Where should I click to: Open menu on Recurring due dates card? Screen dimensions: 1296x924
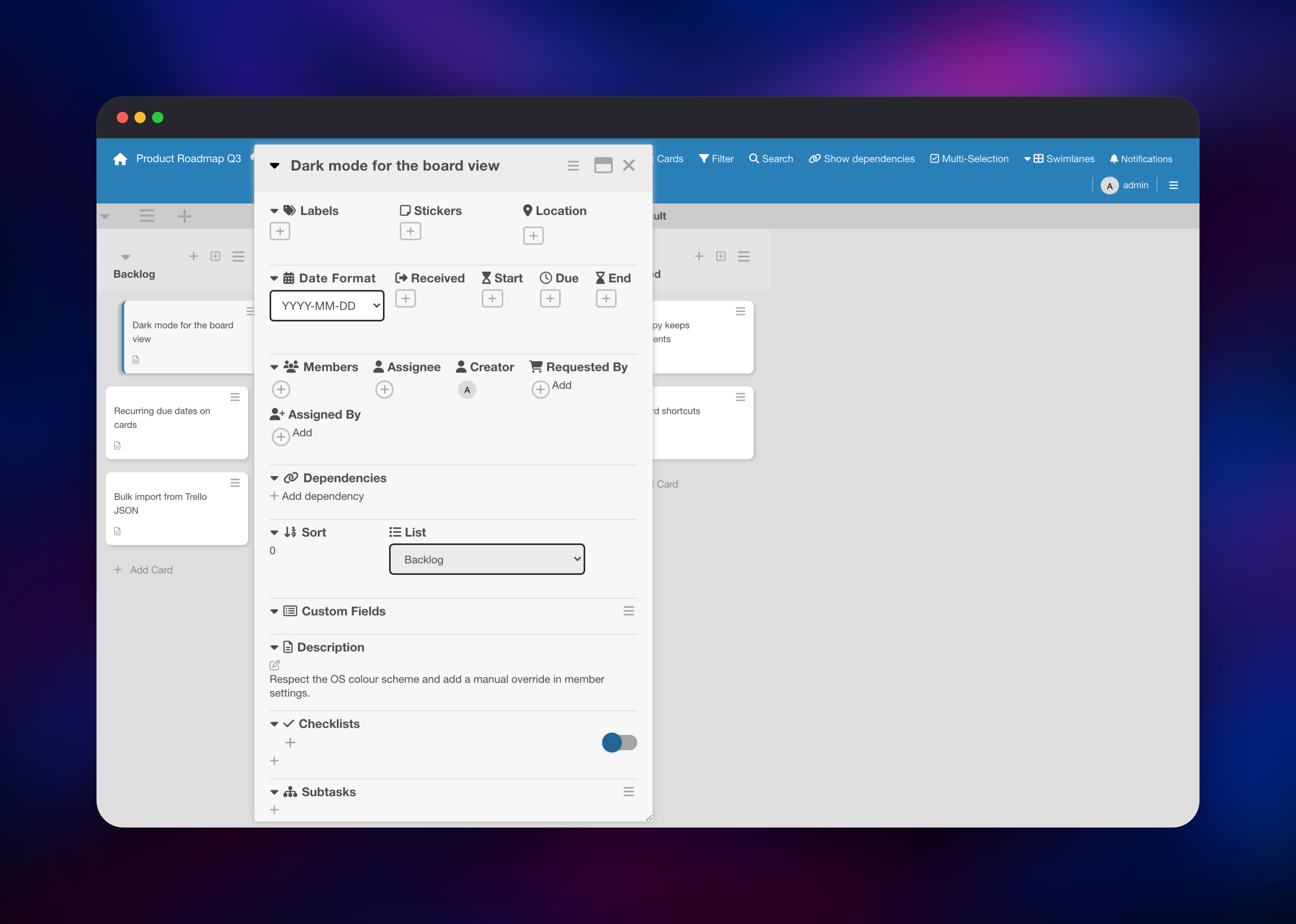235,397
